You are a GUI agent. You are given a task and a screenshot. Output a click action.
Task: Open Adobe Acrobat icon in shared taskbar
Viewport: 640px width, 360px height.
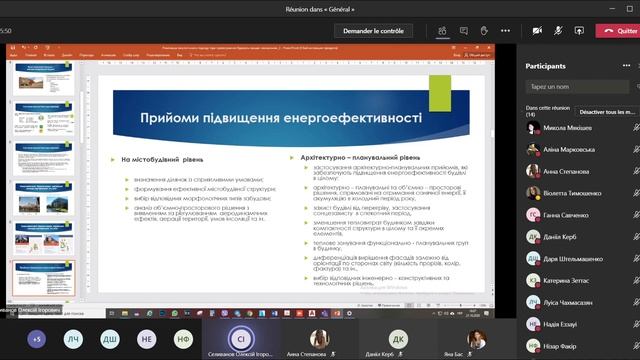click(312, 313)
